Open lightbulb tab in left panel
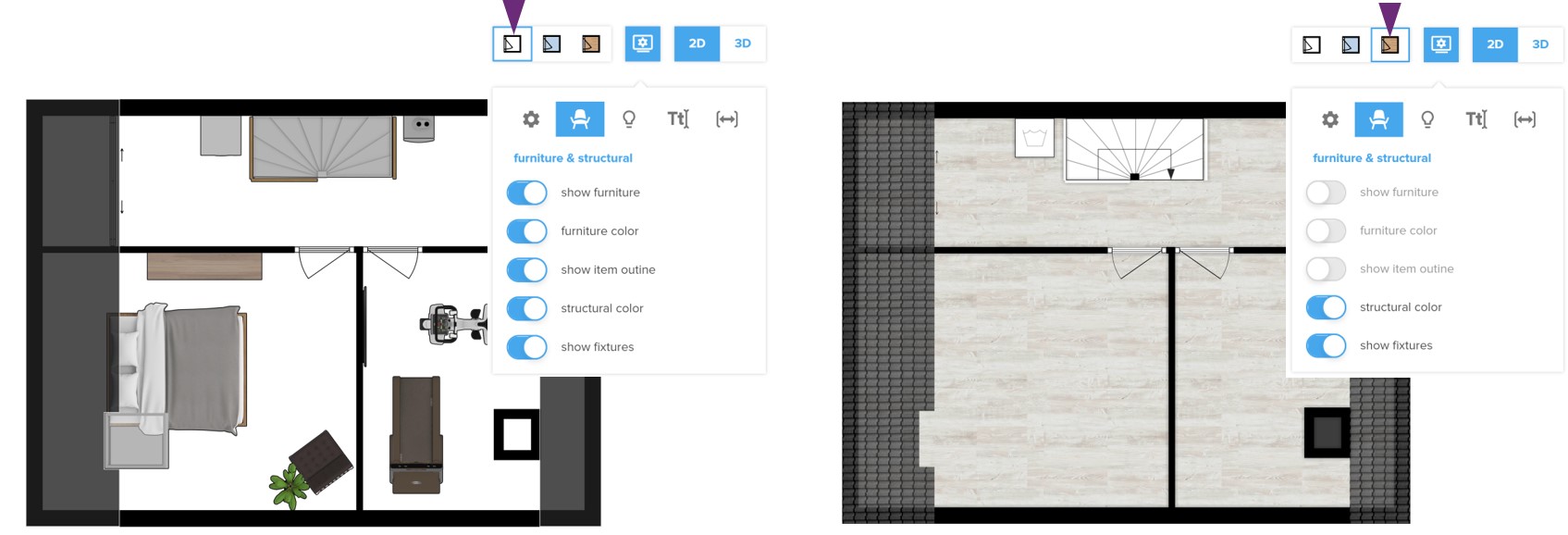Screen dimensions: 1568x535 (x=629, y=119)
